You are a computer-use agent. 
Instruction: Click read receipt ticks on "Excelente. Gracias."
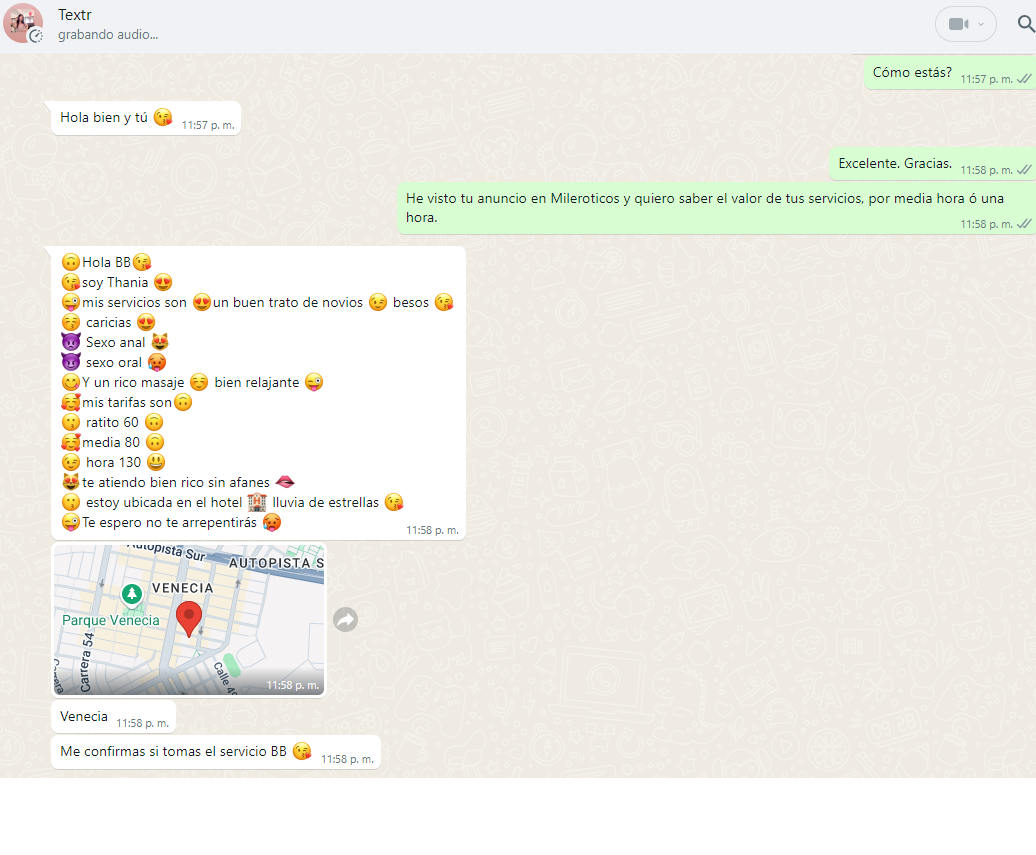coord(1024,169)
